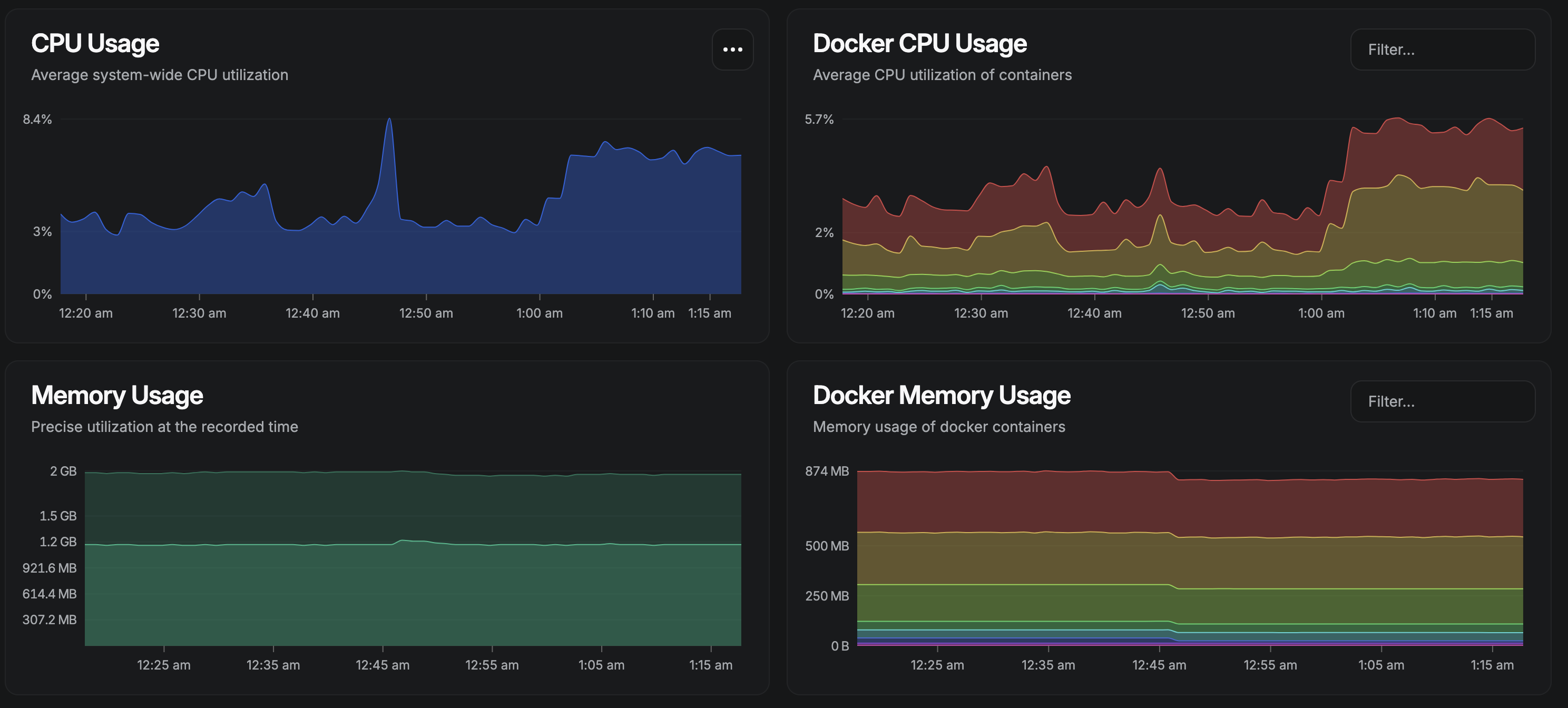Viewport: 1568px width, 708px height.
Task: Click the 5.7% label on Docker CPU chart
Action: pos(819,120)
